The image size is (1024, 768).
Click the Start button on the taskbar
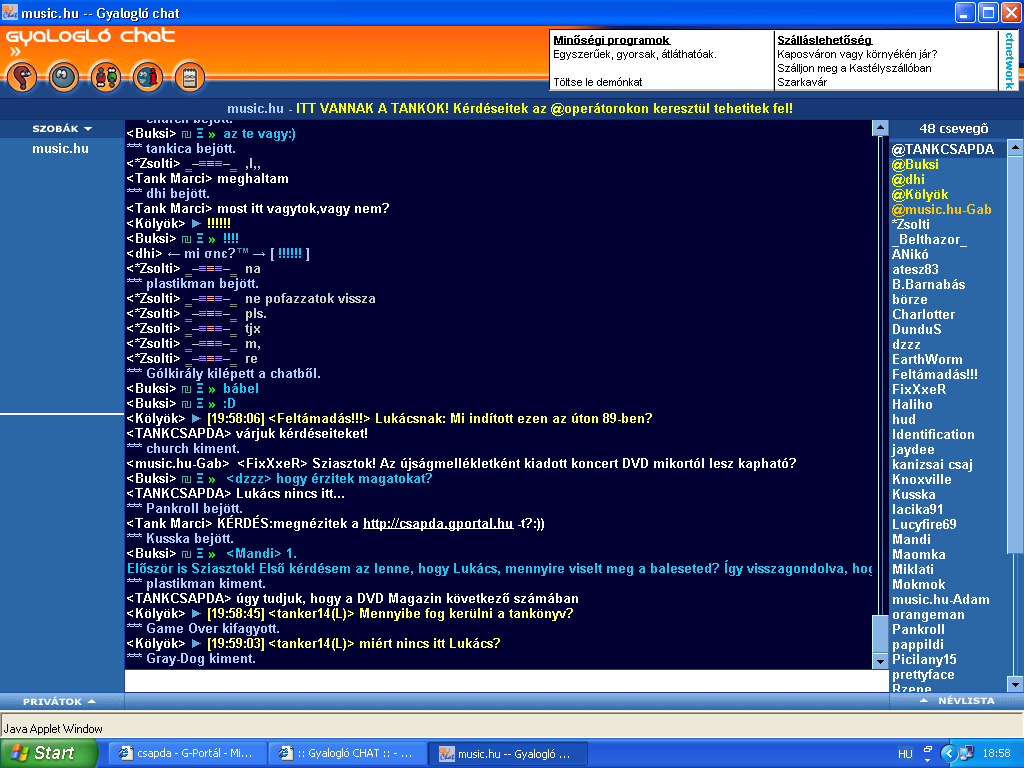(47, 753)
